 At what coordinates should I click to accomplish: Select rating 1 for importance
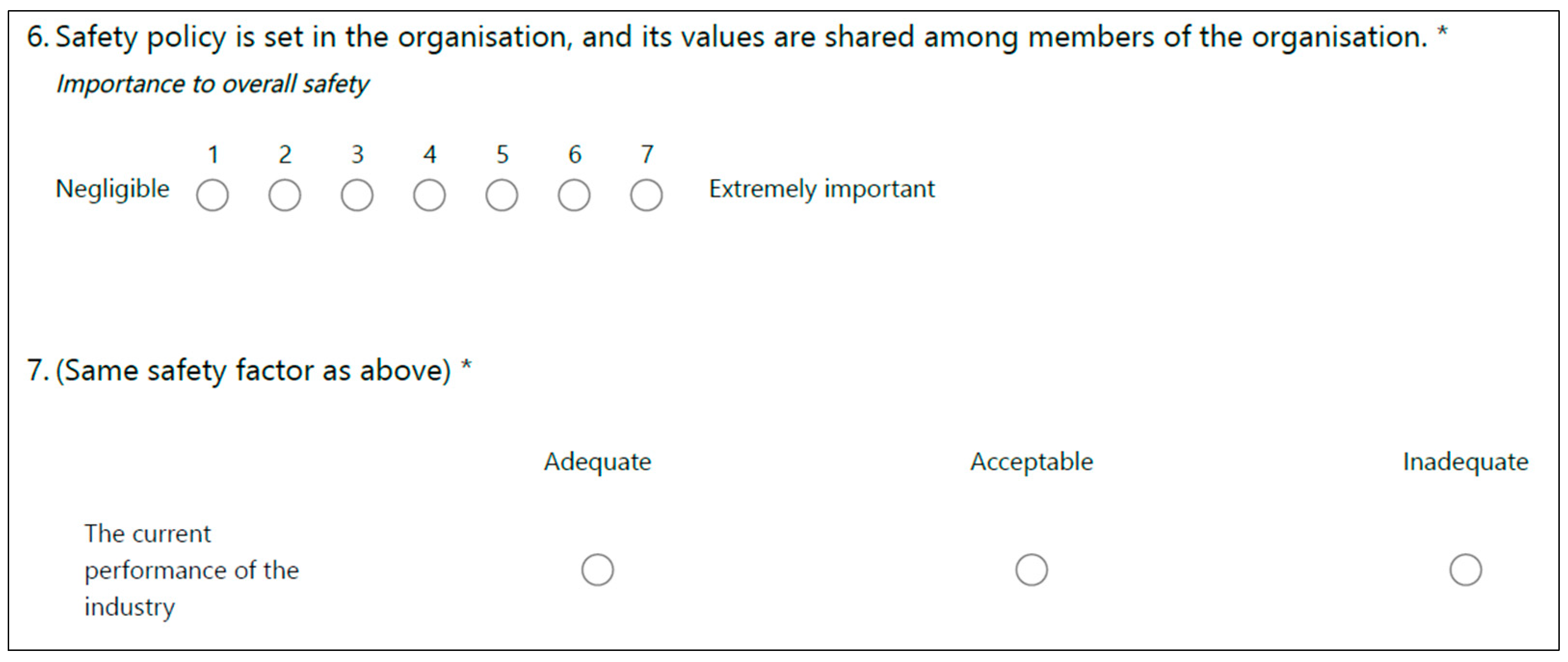pyautogui.click(x=212, y=195)
